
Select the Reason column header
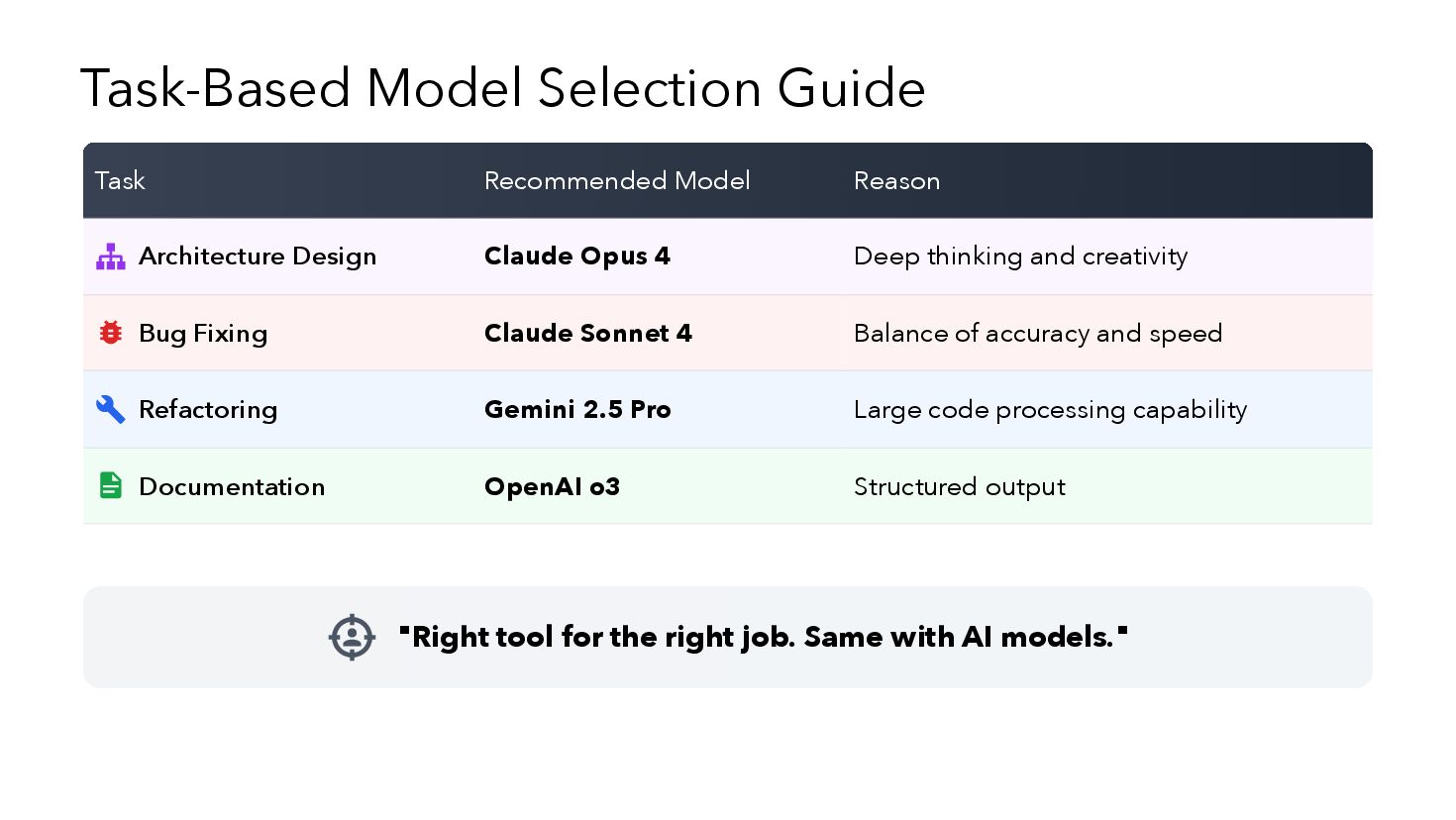896,180
